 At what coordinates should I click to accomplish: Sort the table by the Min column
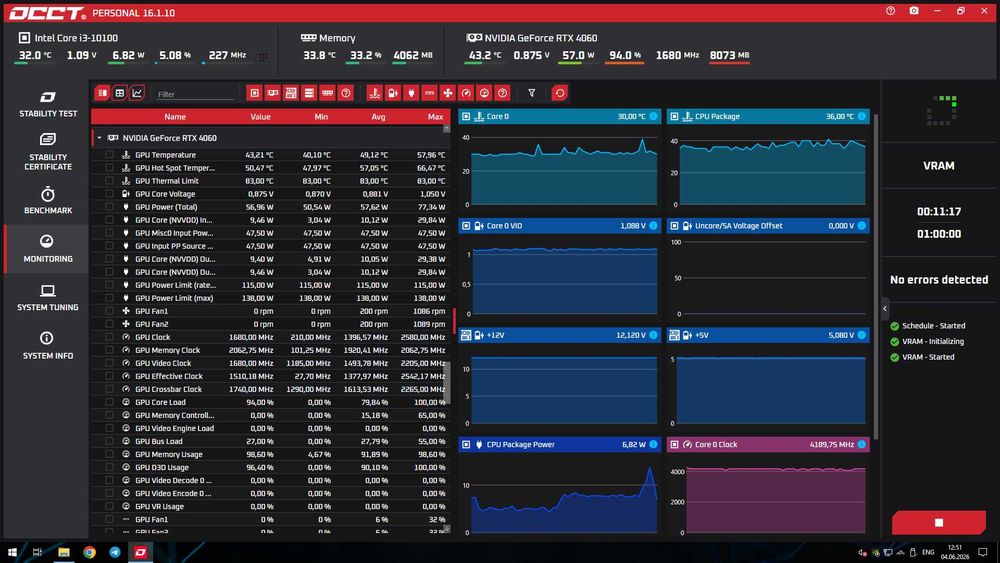click(321, 117)
